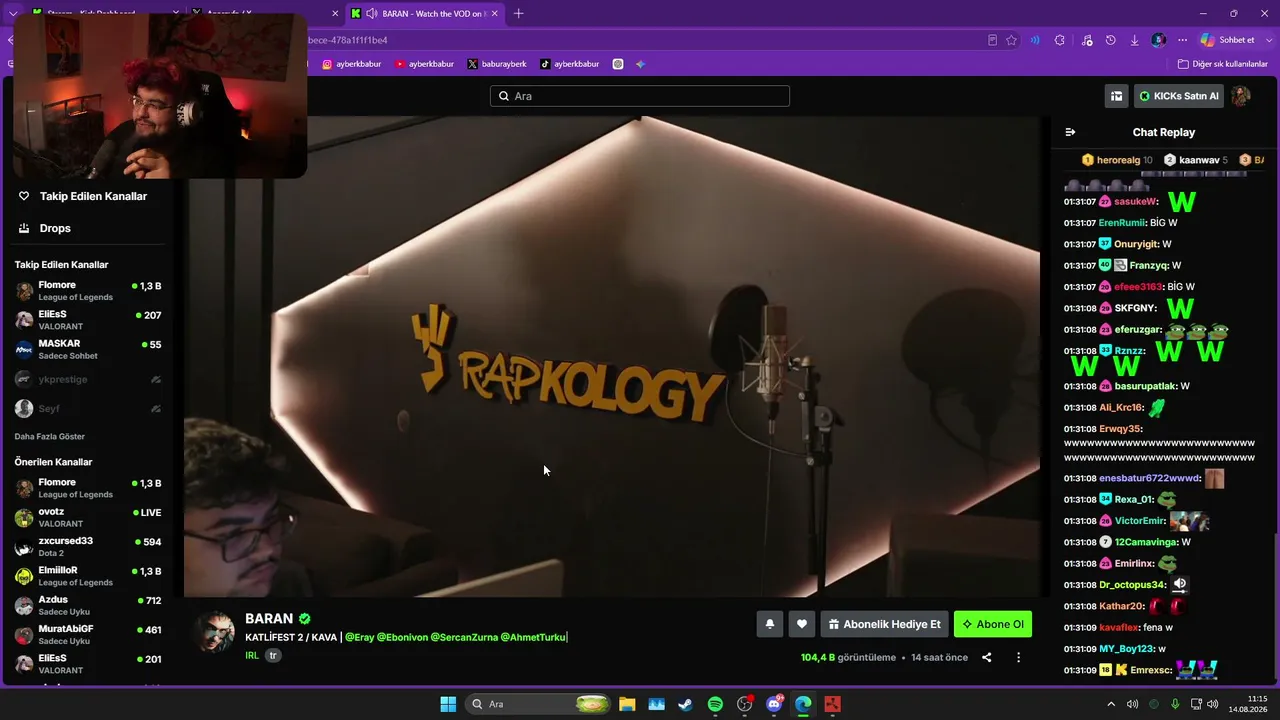The image size is (1280, 720).
Task: Mute the BARAN tab via speaker icon
Action: (x=372, y=14)
